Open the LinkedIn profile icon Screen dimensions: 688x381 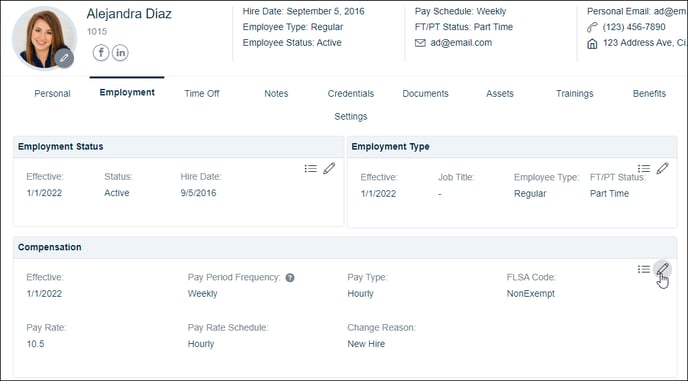[x=120, y=53]
